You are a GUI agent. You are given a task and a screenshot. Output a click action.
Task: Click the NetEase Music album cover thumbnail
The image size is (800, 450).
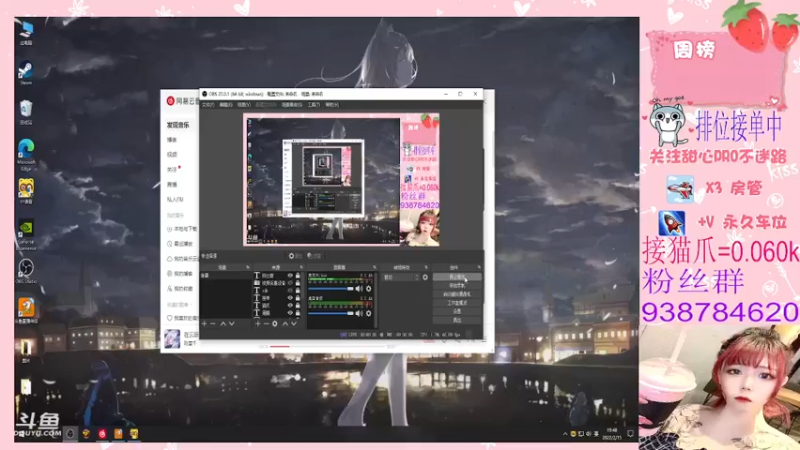tap(172, 338)
